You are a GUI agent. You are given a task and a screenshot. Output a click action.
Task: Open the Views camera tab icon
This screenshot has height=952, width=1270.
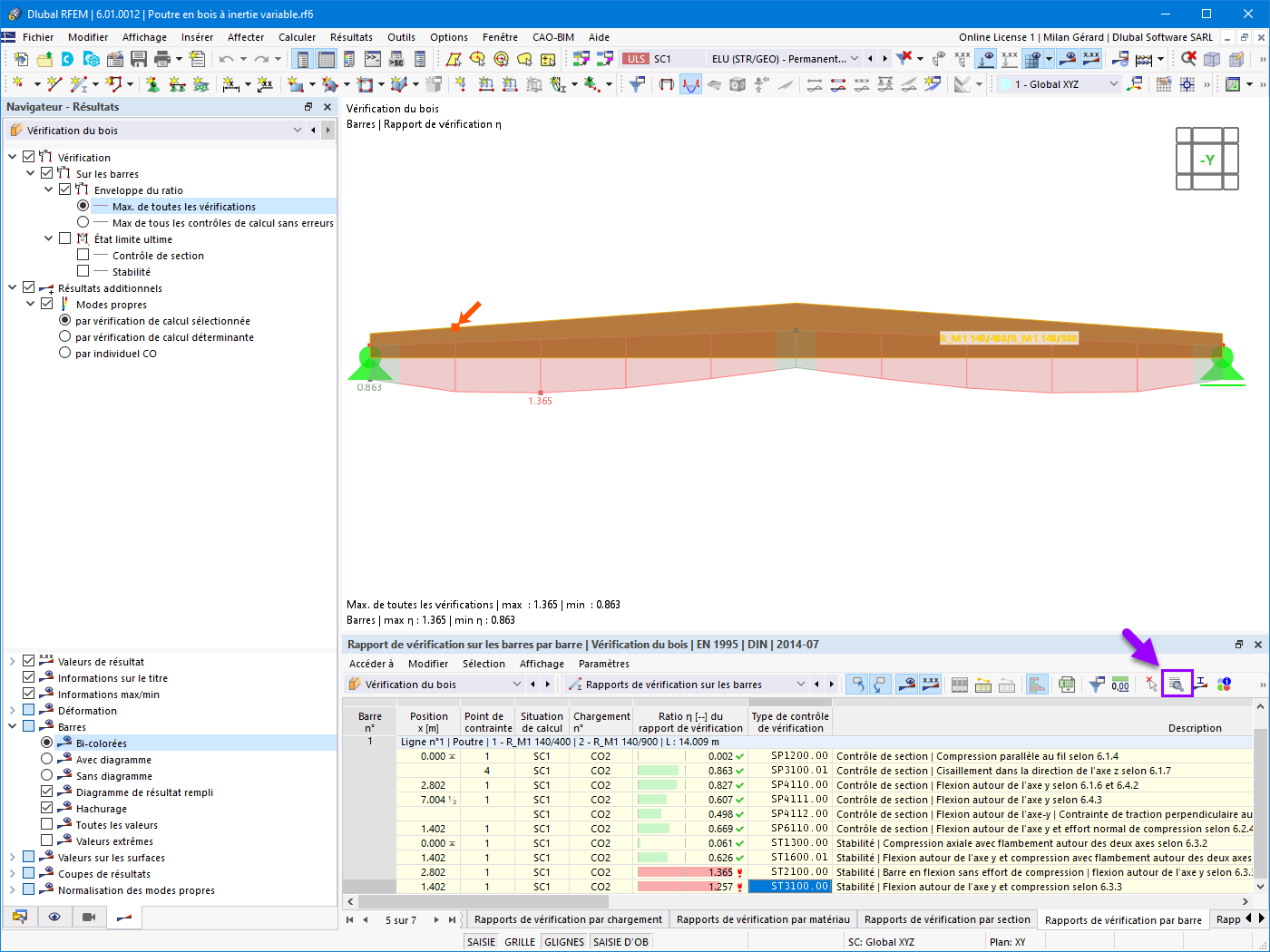click(x=89, y=917)
